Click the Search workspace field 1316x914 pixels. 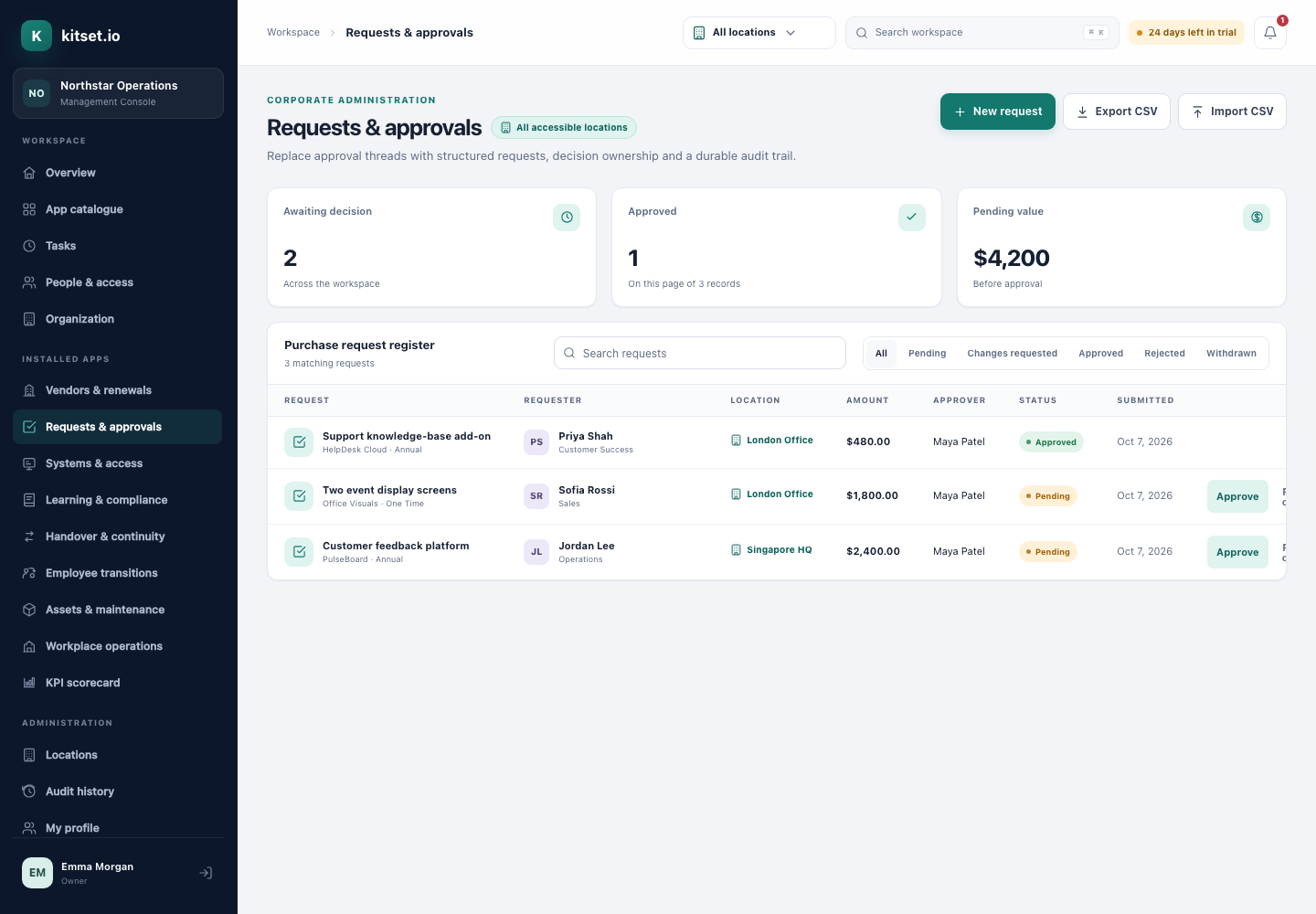982,33
